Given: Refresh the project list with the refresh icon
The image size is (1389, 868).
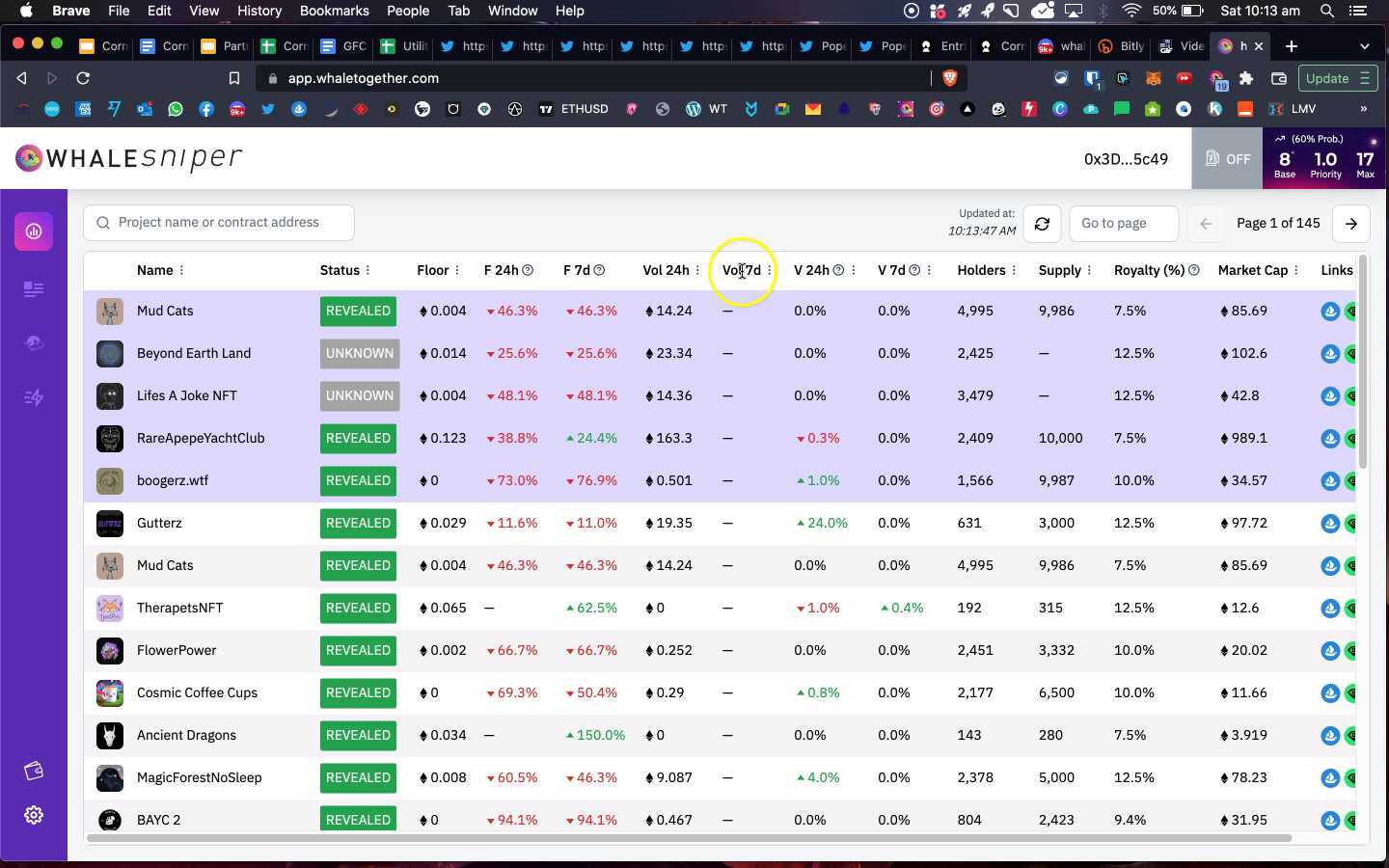Looking at the screenshot, I should tap(1042, 223).
